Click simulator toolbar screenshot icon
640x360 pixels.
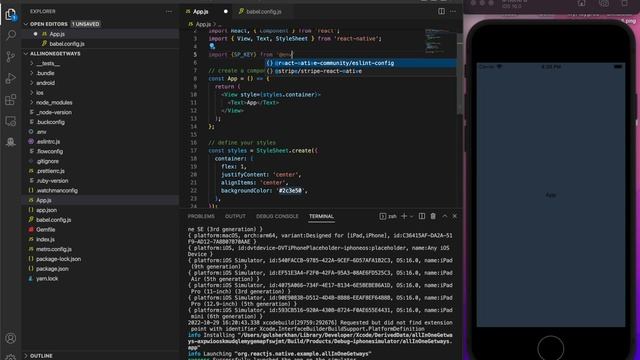(604, 3)
